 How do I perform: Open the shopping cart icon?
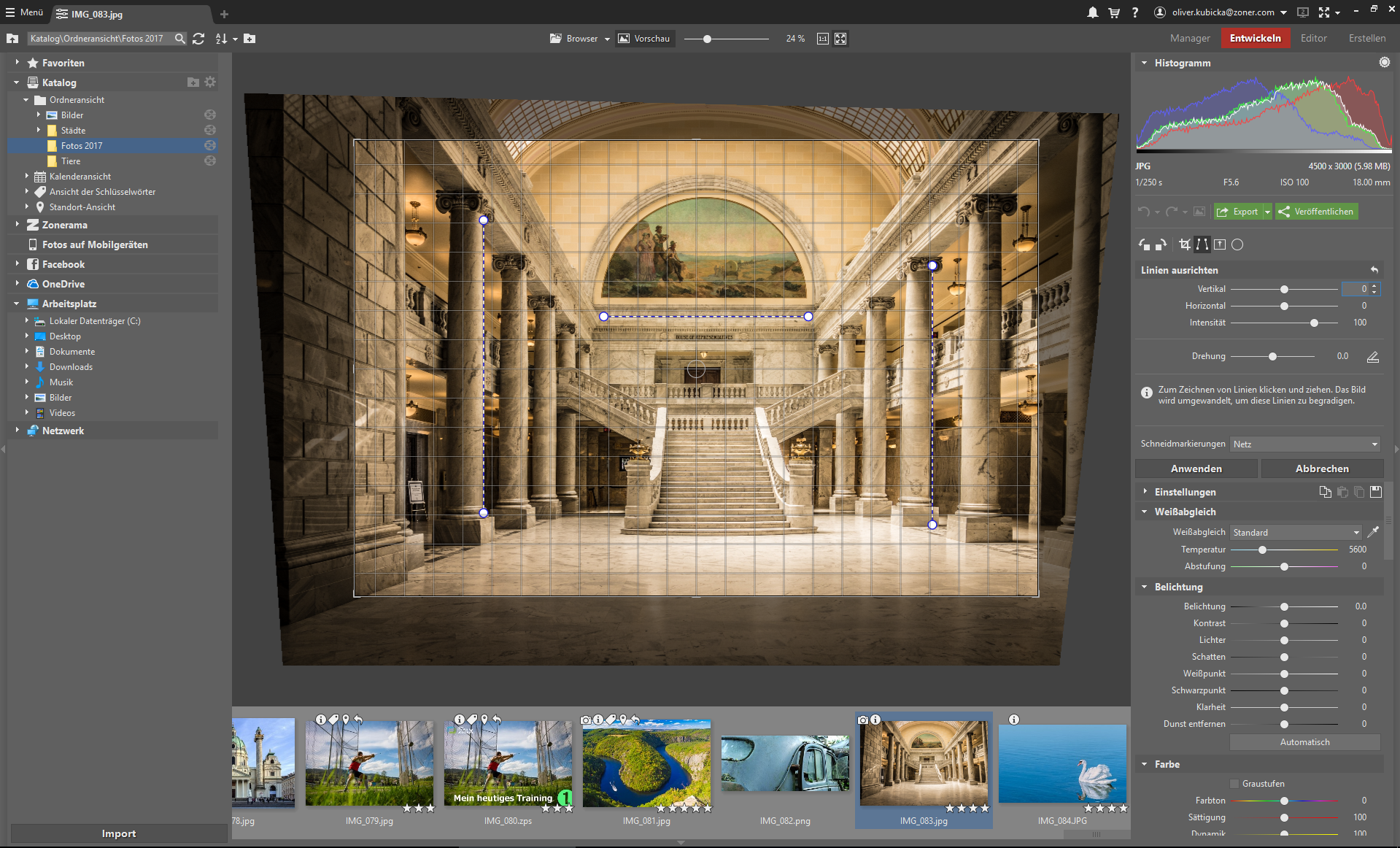(1114, 12)
